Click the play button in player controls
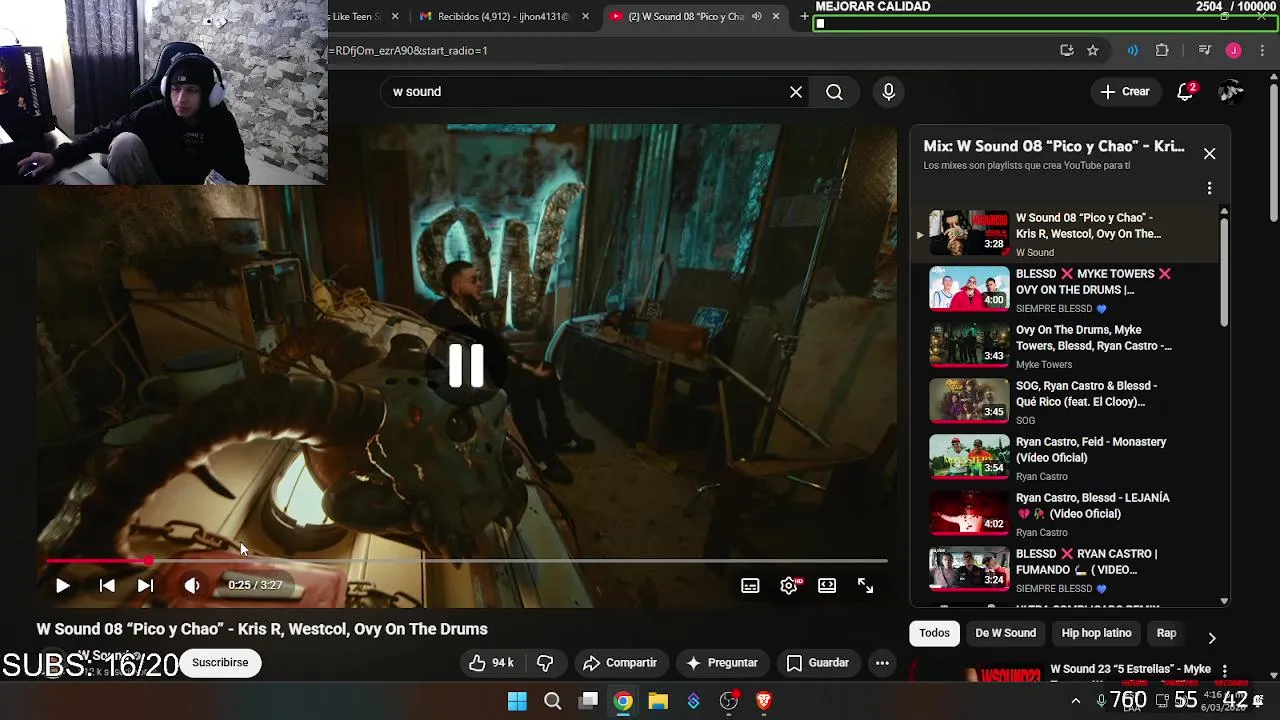The width and height of the screenshot is (1280, 720). click(62, 586)
